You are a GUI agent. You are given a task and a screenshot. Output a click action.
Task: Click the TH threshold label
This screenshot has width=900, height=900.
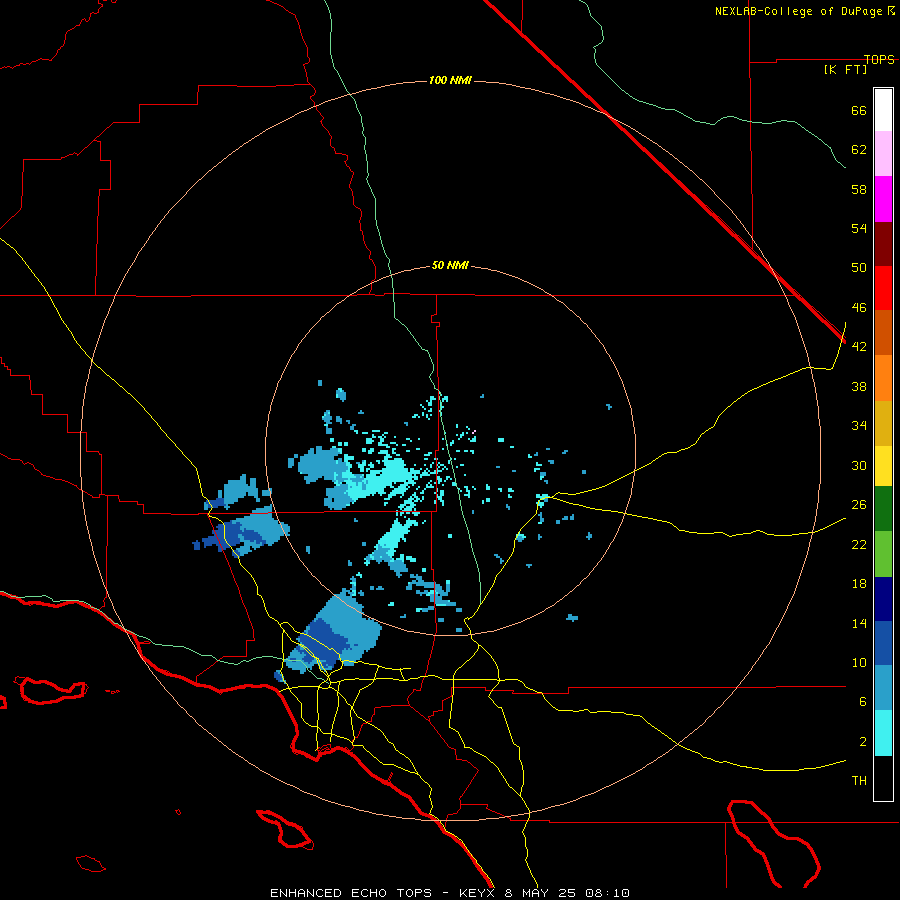pos(859,781)
